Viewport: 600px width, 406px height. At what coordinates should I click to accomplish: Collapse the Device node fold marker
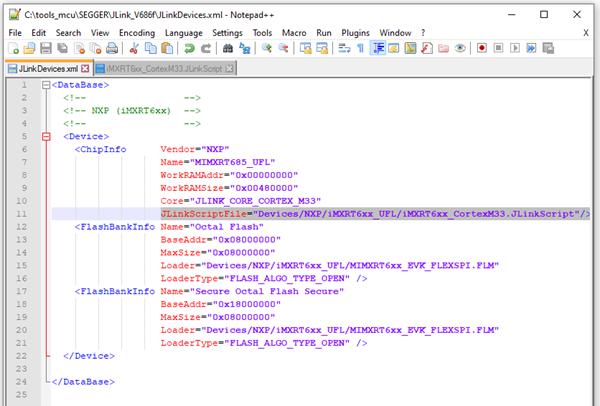[x=46, y=137]
